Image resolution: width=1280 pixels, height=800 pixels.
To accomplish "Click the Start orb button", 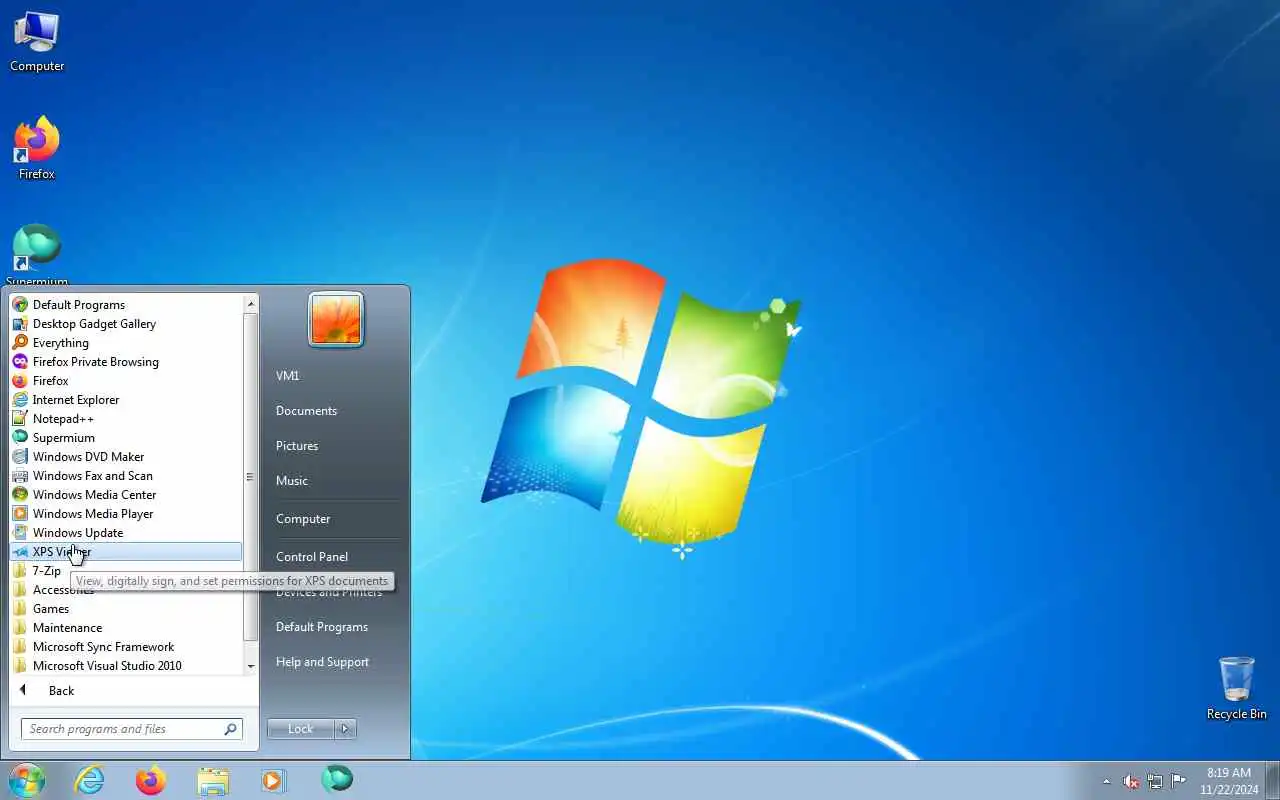I will [x=27, y=780].
